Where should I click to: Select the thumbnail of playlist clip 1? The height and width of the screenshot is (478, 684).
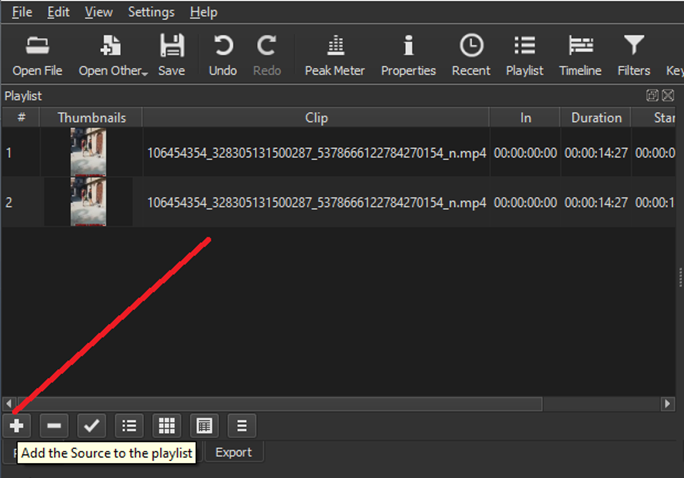(x=88, y=152)
